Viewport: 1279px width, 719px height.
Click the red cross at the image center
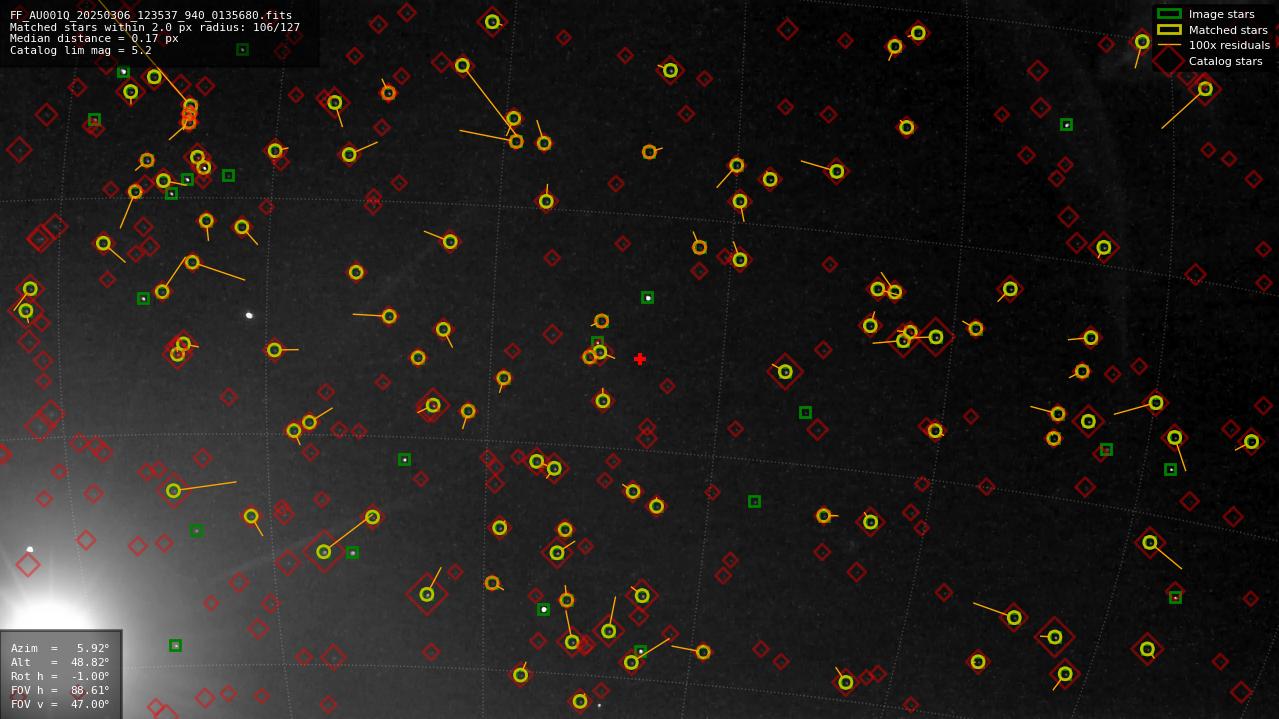pos(640,359)
